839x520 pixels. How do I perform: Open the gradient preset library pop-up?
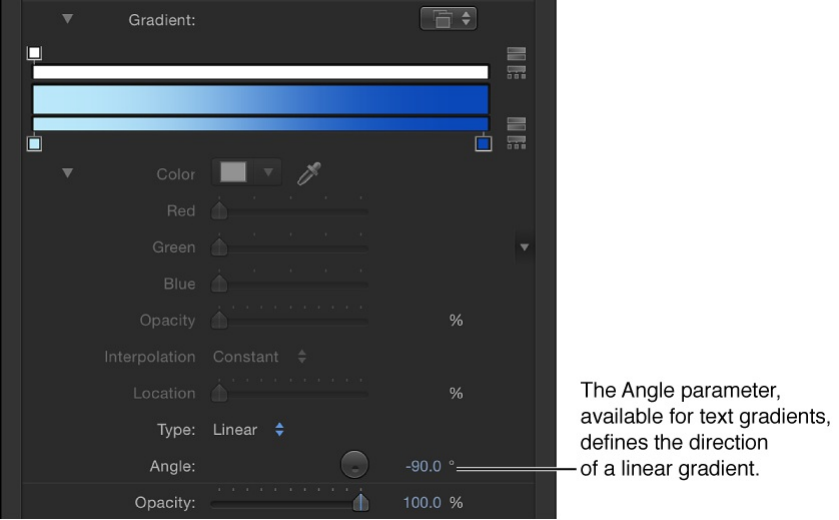448,17
